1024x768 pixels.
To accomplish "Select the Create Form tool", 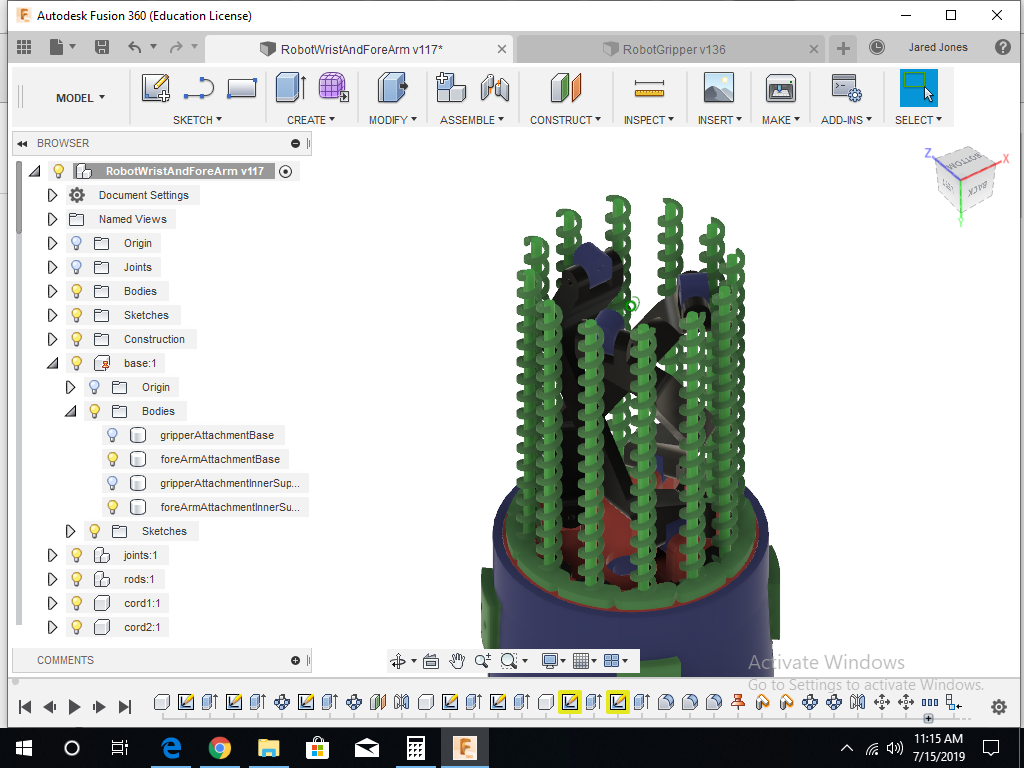I will click(x=333, y=88).
